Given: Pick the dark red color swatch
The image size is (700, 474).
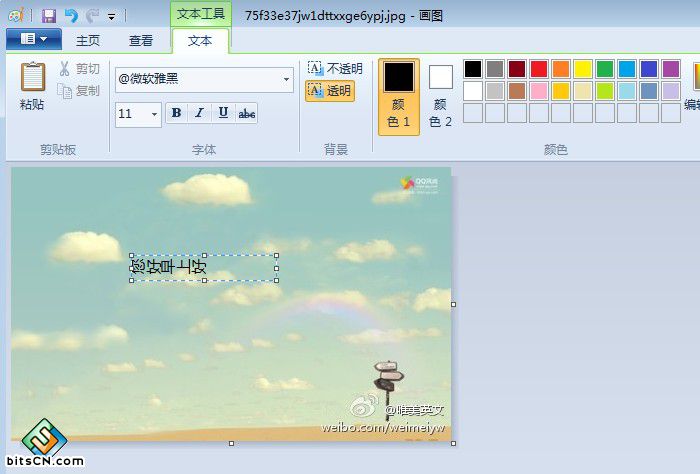Looking at the screenshot, I should click(517, 69).
